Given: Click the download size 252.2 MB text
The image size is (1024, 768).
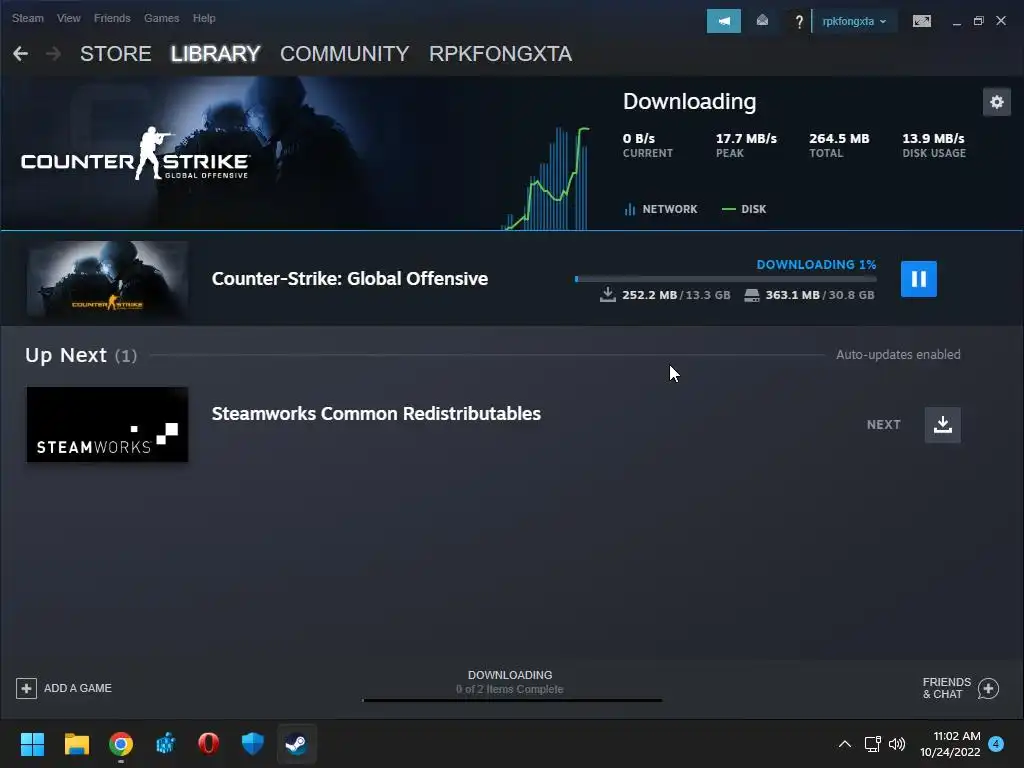Looking at the screenshot, I should click(x=649, y=295).
